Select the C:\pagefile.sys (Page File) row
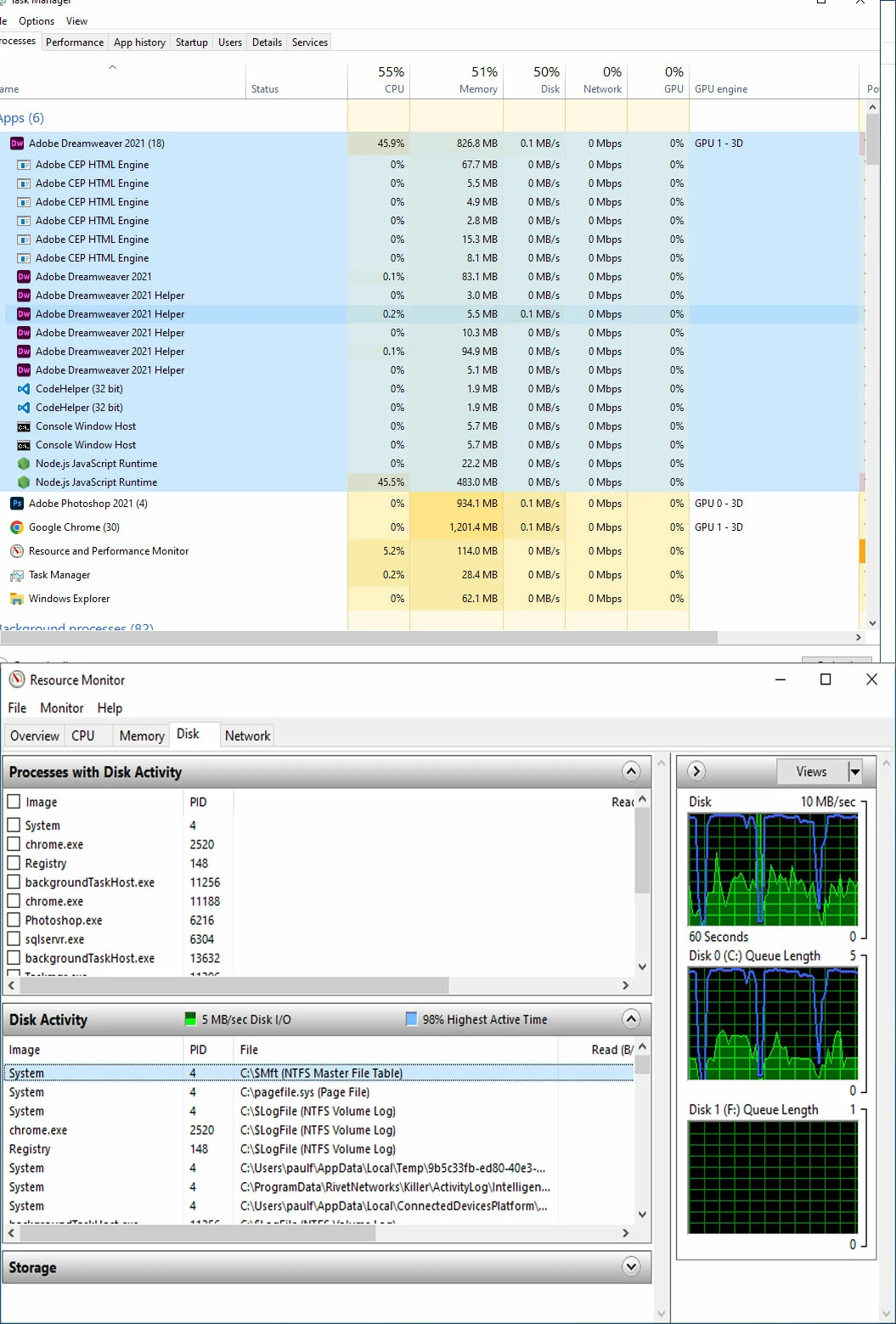Viewport: 896px width, 1324px height. point(318,1092)
